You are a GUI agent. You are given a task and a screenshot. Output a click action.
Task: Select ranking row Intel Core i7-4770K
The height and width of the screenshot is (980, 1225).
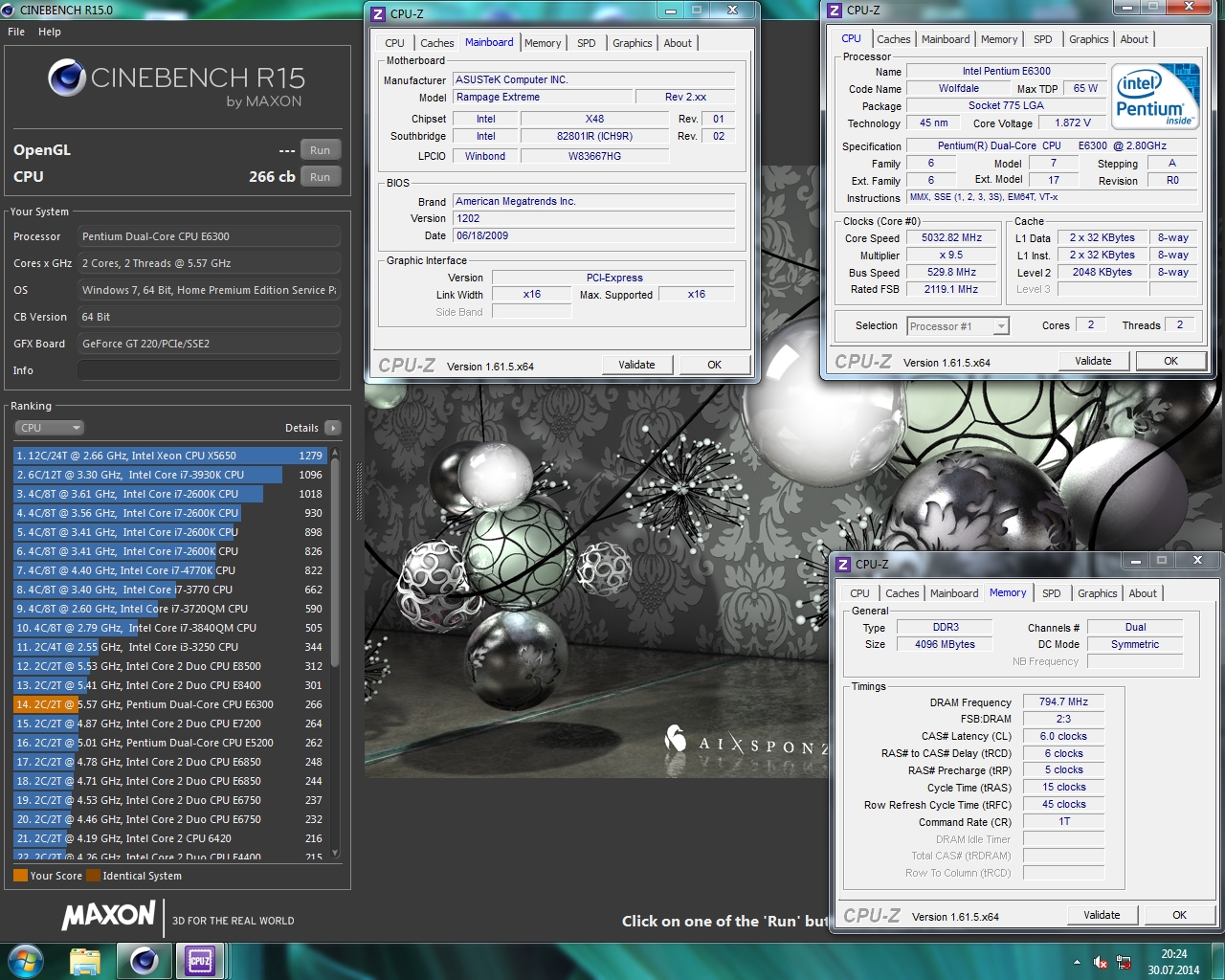[x=170, y=570]
